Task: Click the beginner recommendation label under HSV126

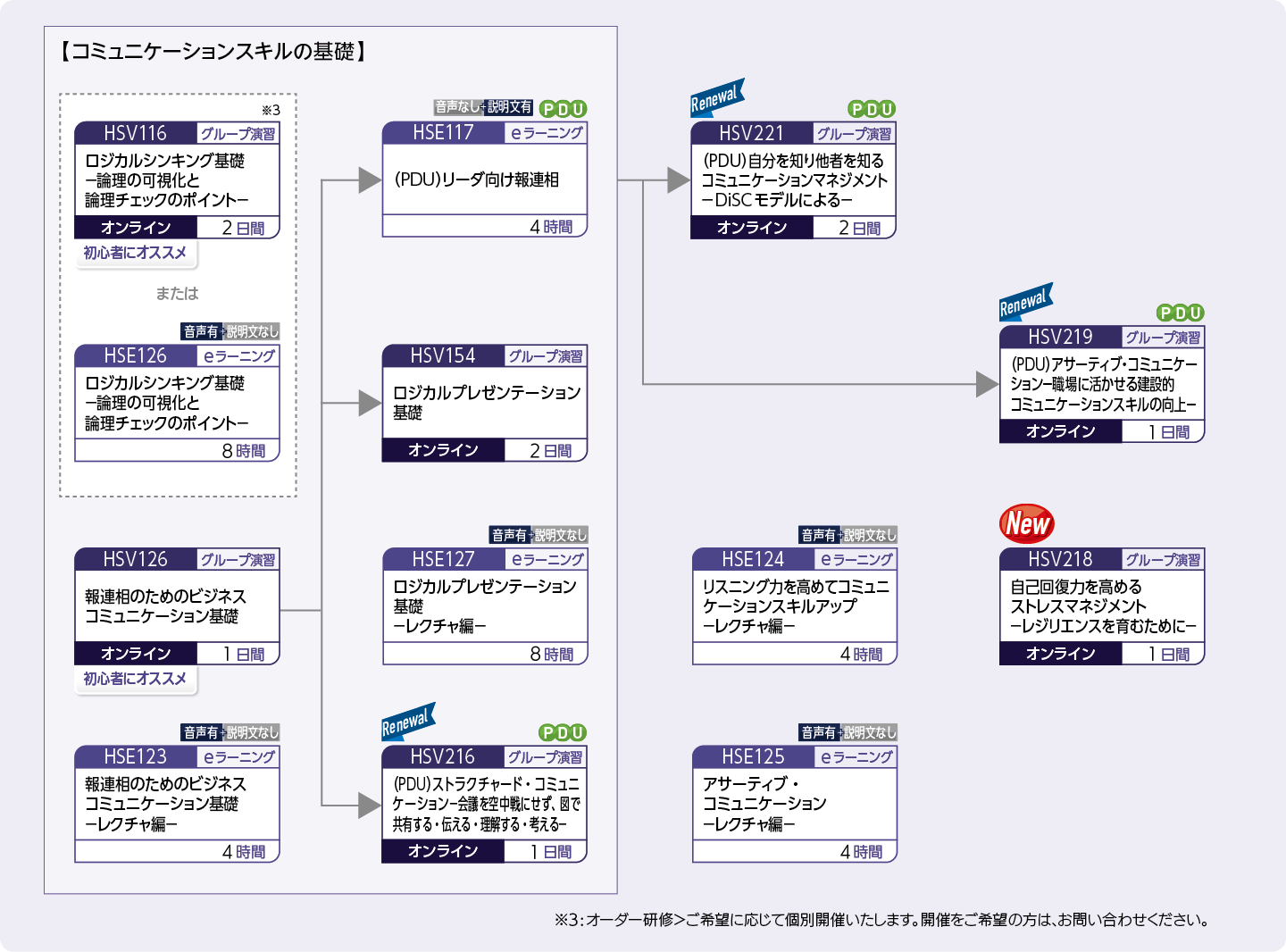Action: pos(136,679)
